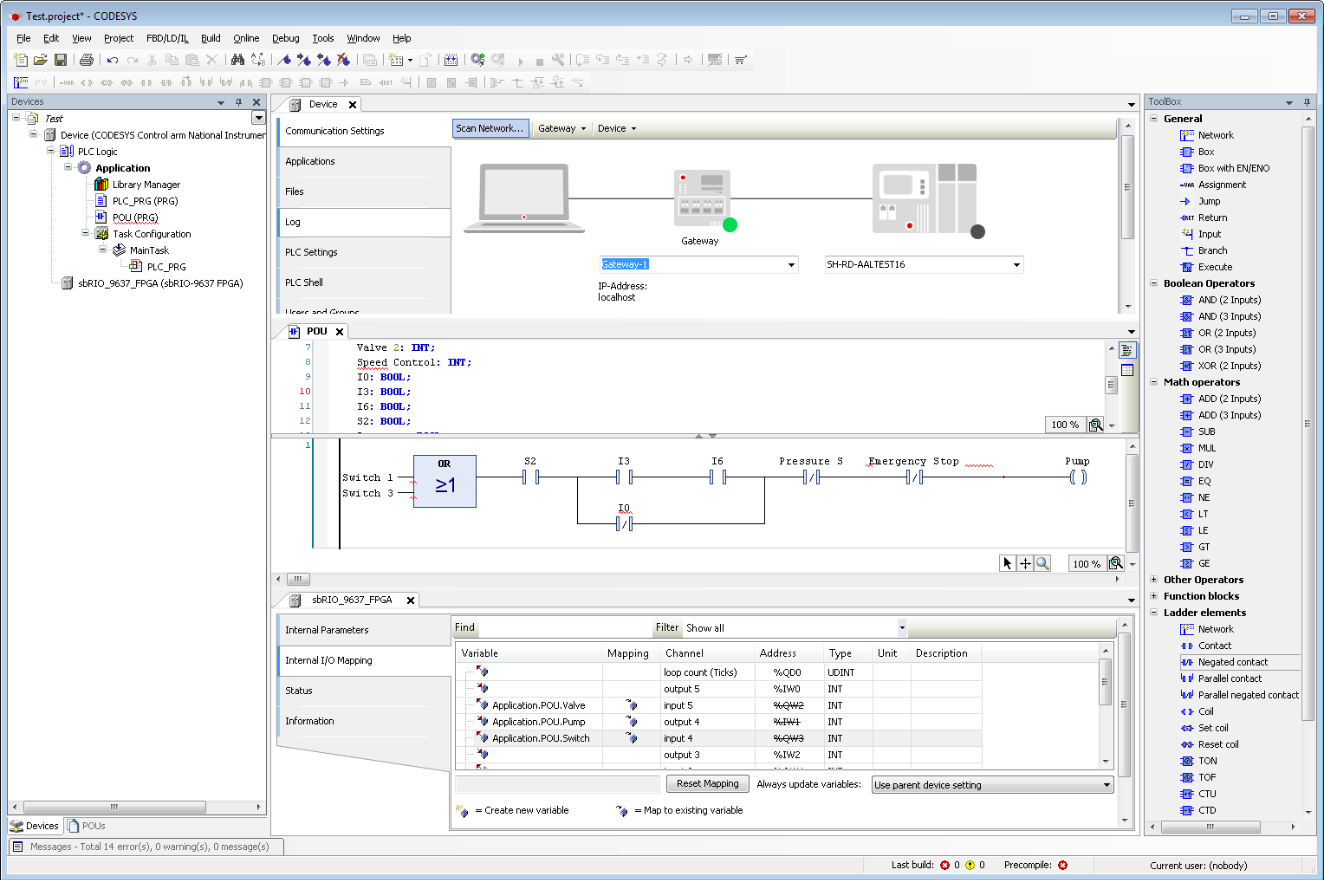Viewport: 1324px width, 880px height.
Task: Select the TON timer element in ToolBox
Action: [x=1207, y=761]
